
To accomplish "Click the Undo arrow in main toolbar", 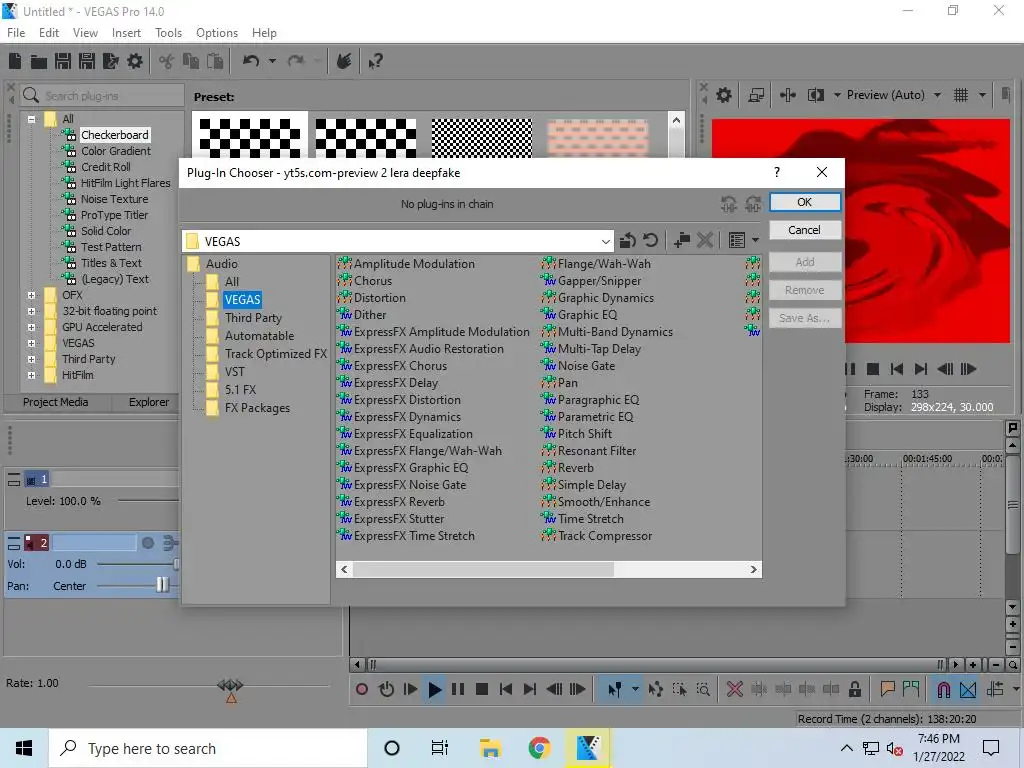I will coord(251,61).
